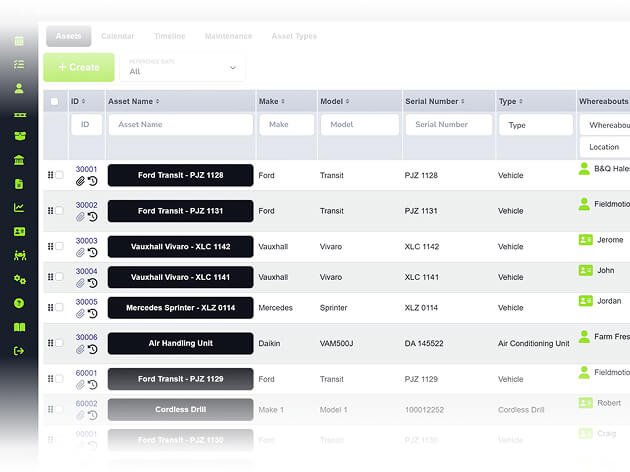The image size is (630, 472).
Task: Open the settings gears icon in sidebar
Action: (x=20, y=279)
